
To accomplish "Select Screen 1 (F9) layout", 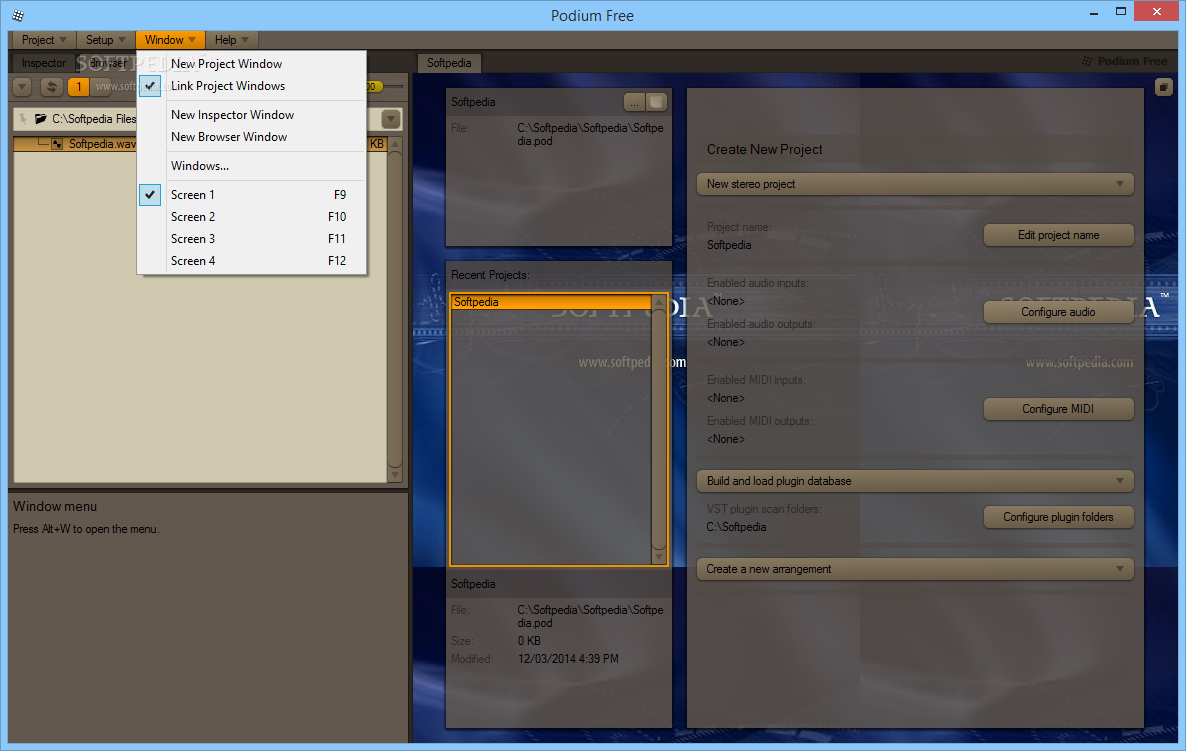I will pyautogui.click(x=251, y=194).
